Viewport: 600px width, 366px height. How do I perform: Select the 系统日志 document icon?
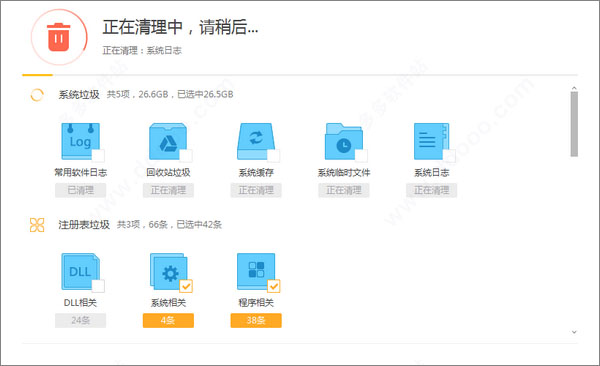coord(432,141)
